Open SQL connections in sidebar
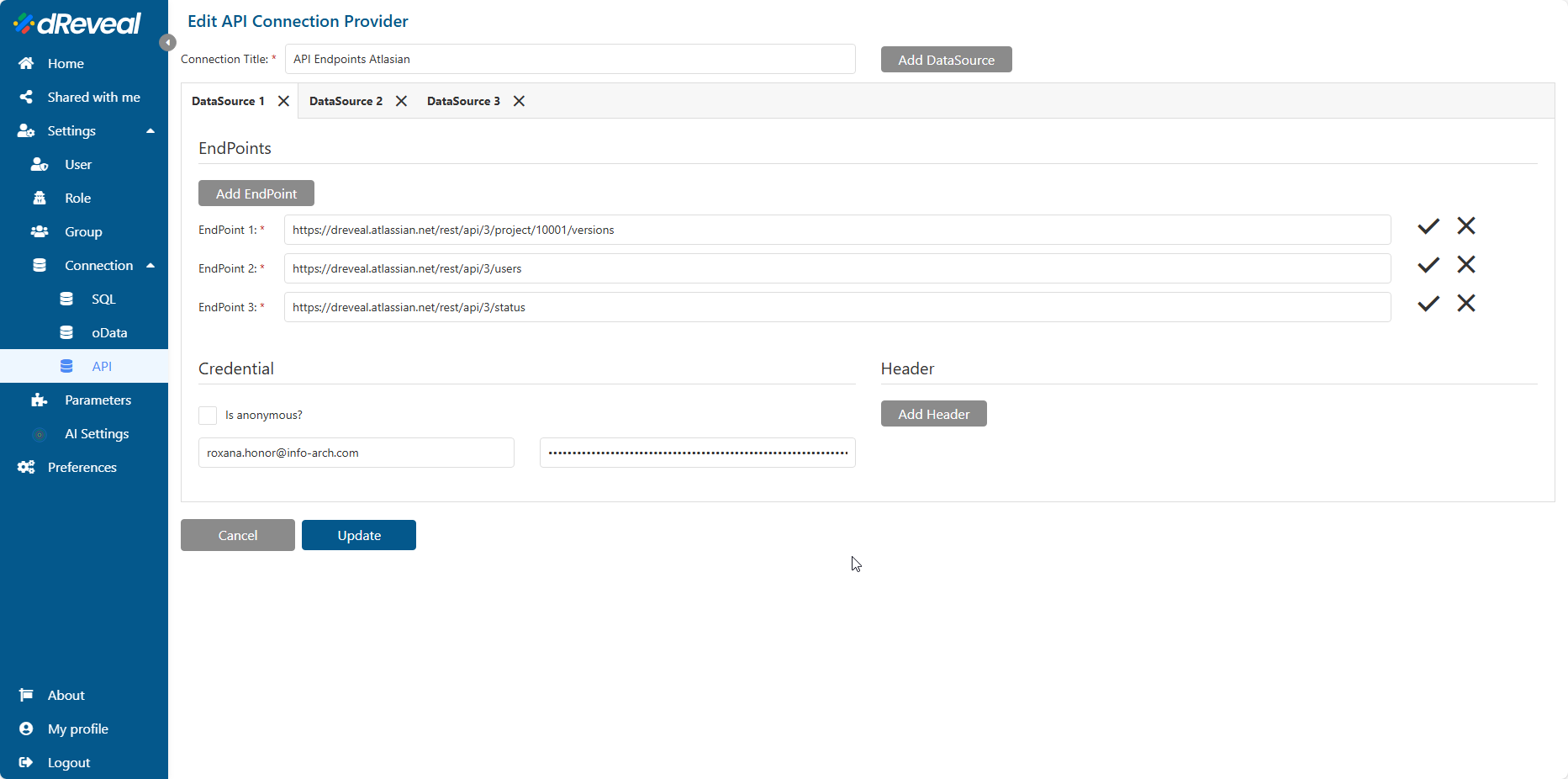 pyautogui.click(x=103, y=299)
